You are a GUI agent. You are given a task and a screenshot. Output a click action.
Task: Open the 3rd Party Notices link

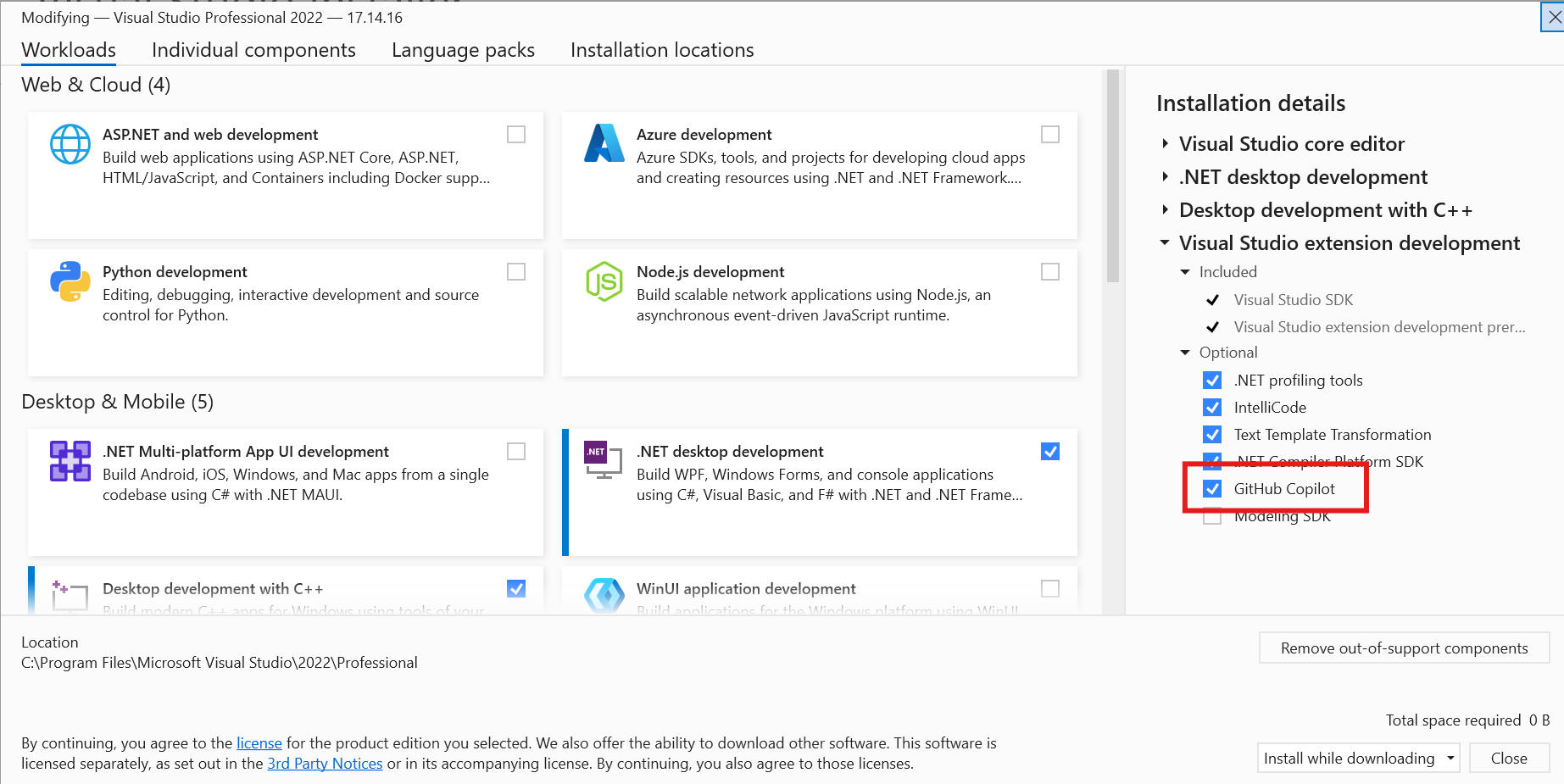[325, 764]
